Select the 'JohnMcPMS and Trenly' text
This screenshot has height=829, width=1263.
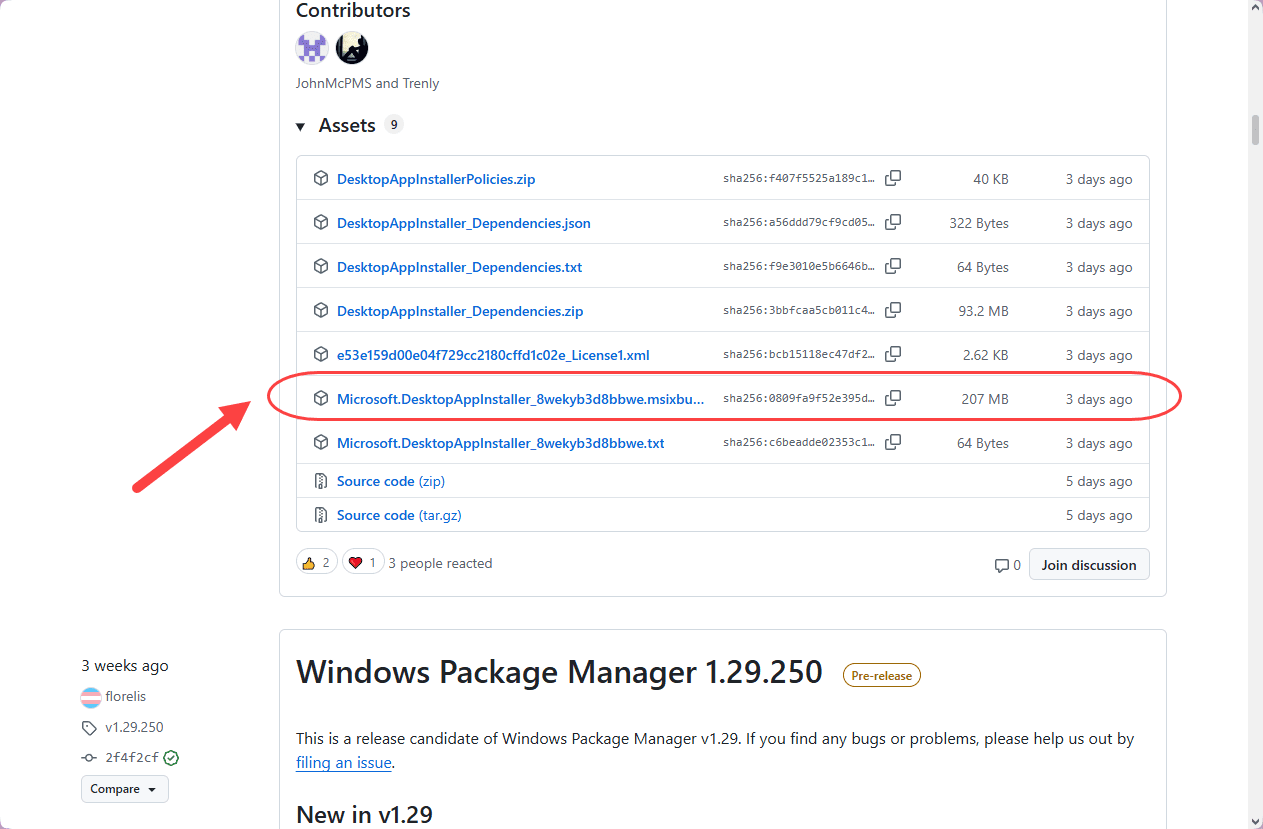click(x=367, y=83)
